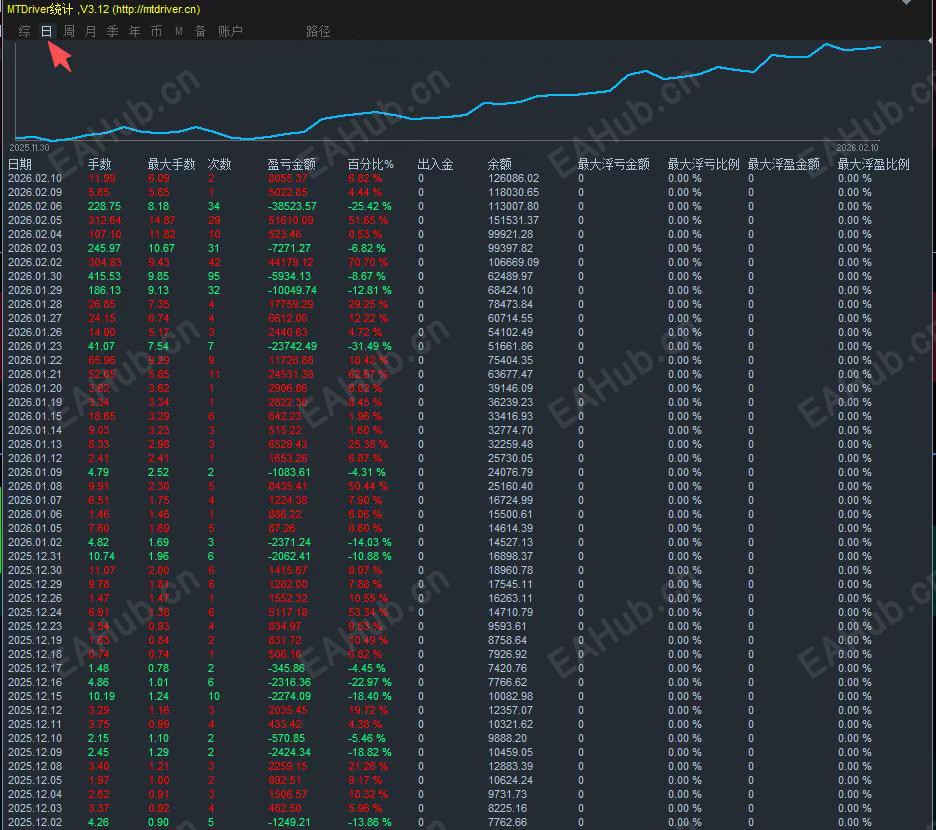
Task: Open the 月 monthly tab
Action: (90, 31)
